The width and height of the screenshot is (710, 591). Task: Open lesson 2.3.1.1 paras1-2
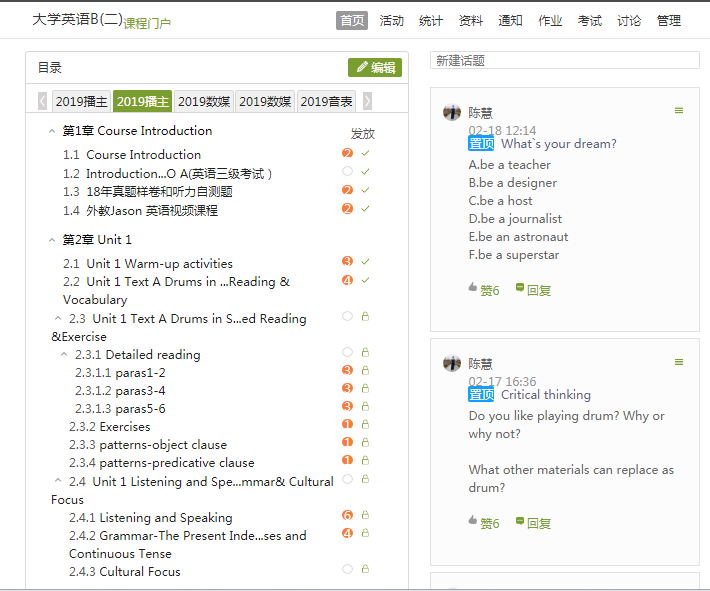tap(120, 372)
